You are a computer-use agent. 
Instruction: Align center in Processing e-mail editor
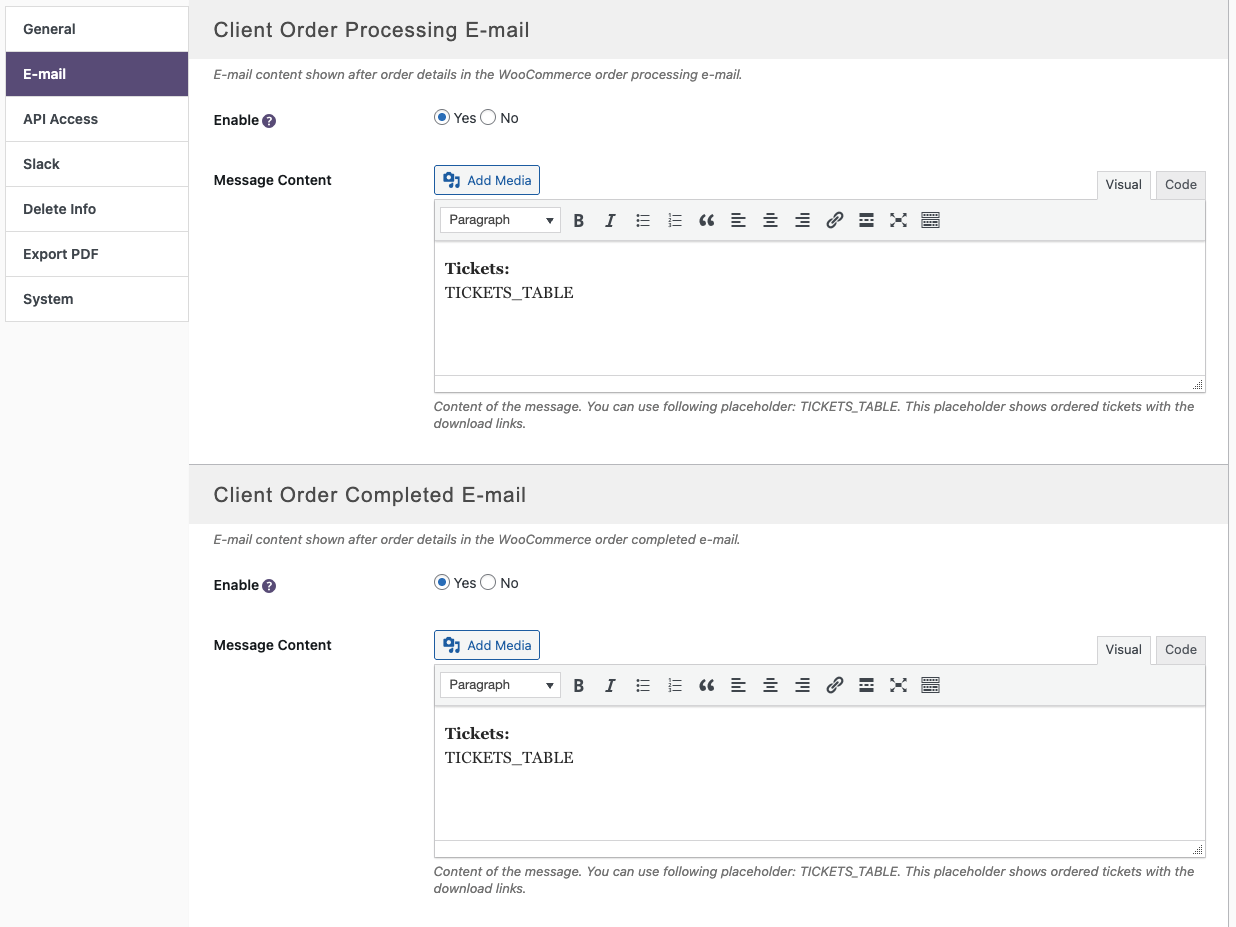point(770,221)
